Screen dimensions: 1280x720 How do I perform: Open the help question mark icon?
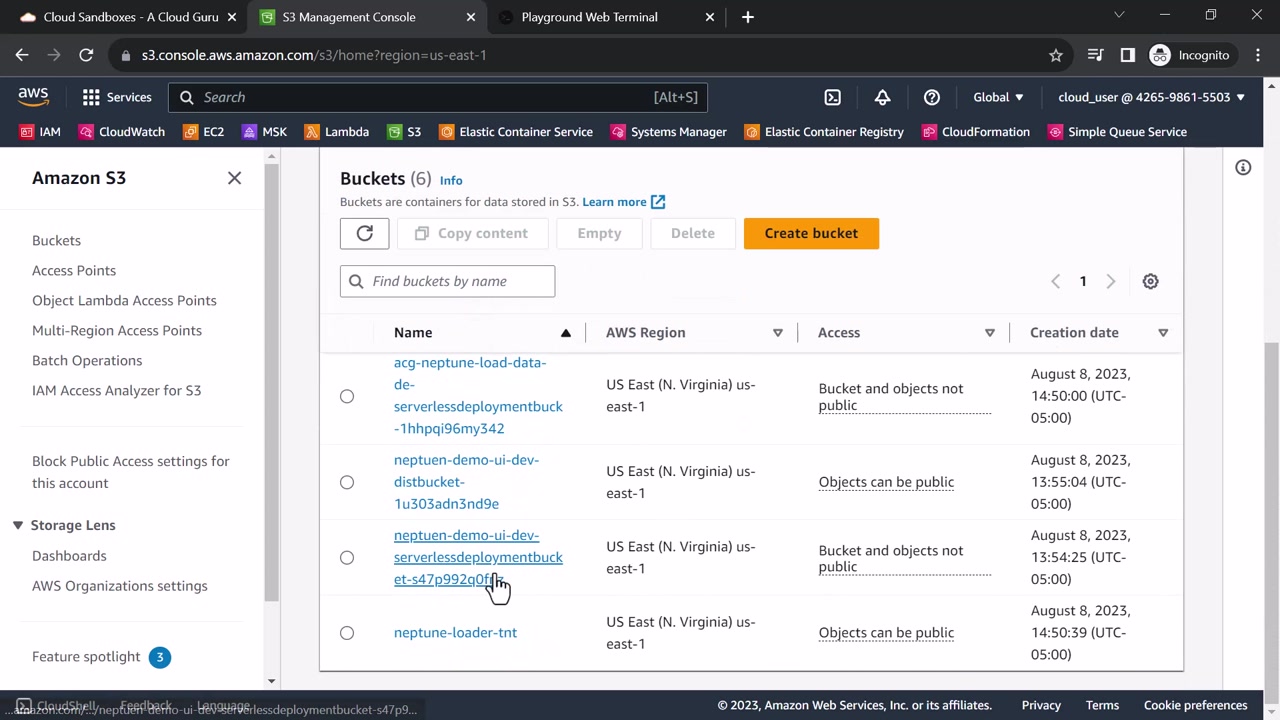pyautogui.click(x=931, y=97)
